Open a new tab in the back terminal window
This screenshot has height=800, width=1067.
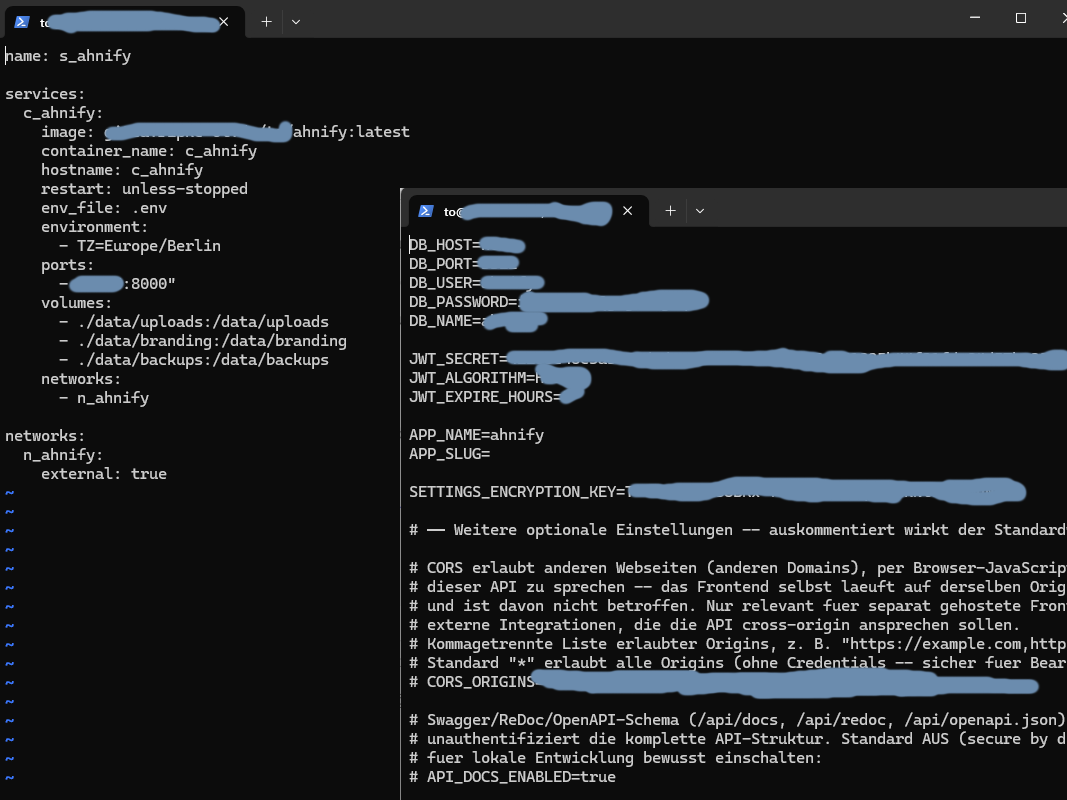click(266, 22)
